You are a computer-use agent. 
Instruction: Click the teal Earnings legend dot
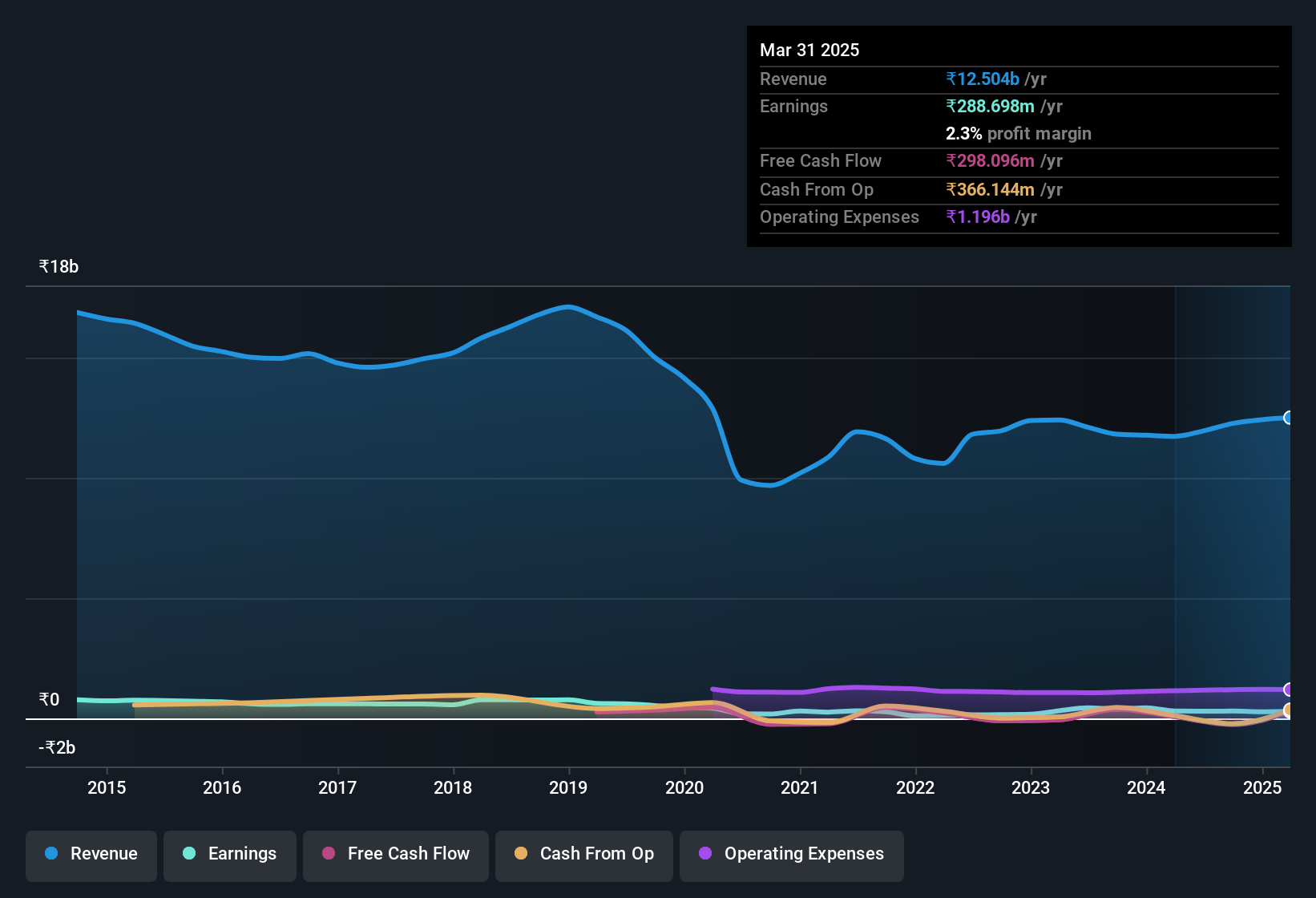189,853
